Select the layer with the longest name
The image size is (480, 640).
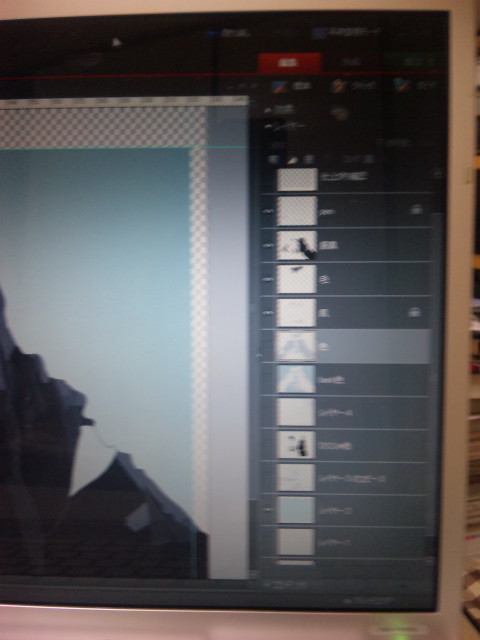coord(345,478)
